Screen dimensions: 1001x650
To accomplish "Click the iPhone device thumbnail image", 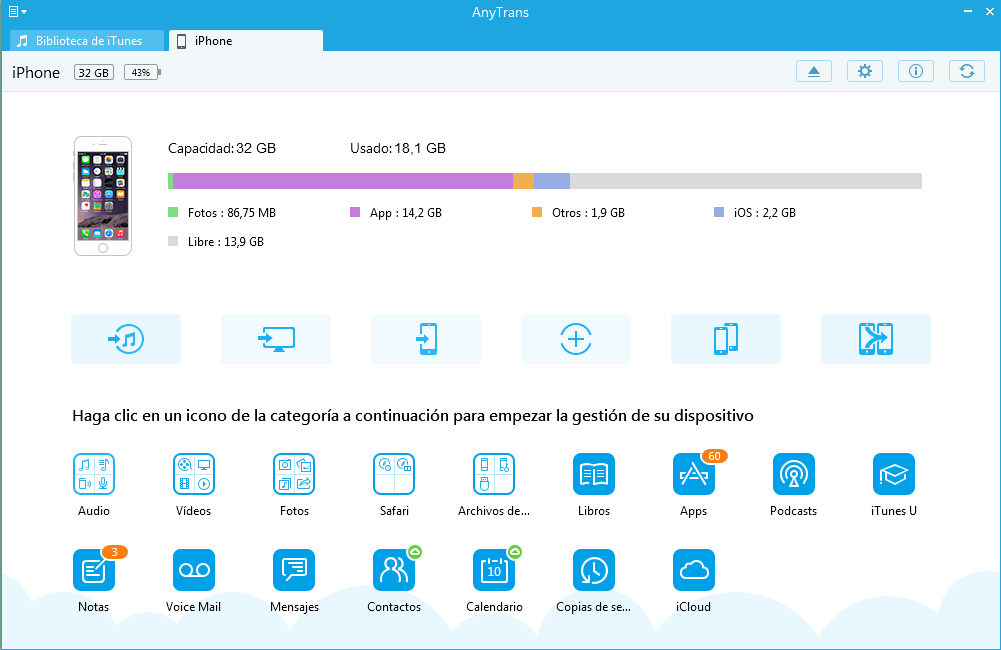I will [x=103, y=196].
